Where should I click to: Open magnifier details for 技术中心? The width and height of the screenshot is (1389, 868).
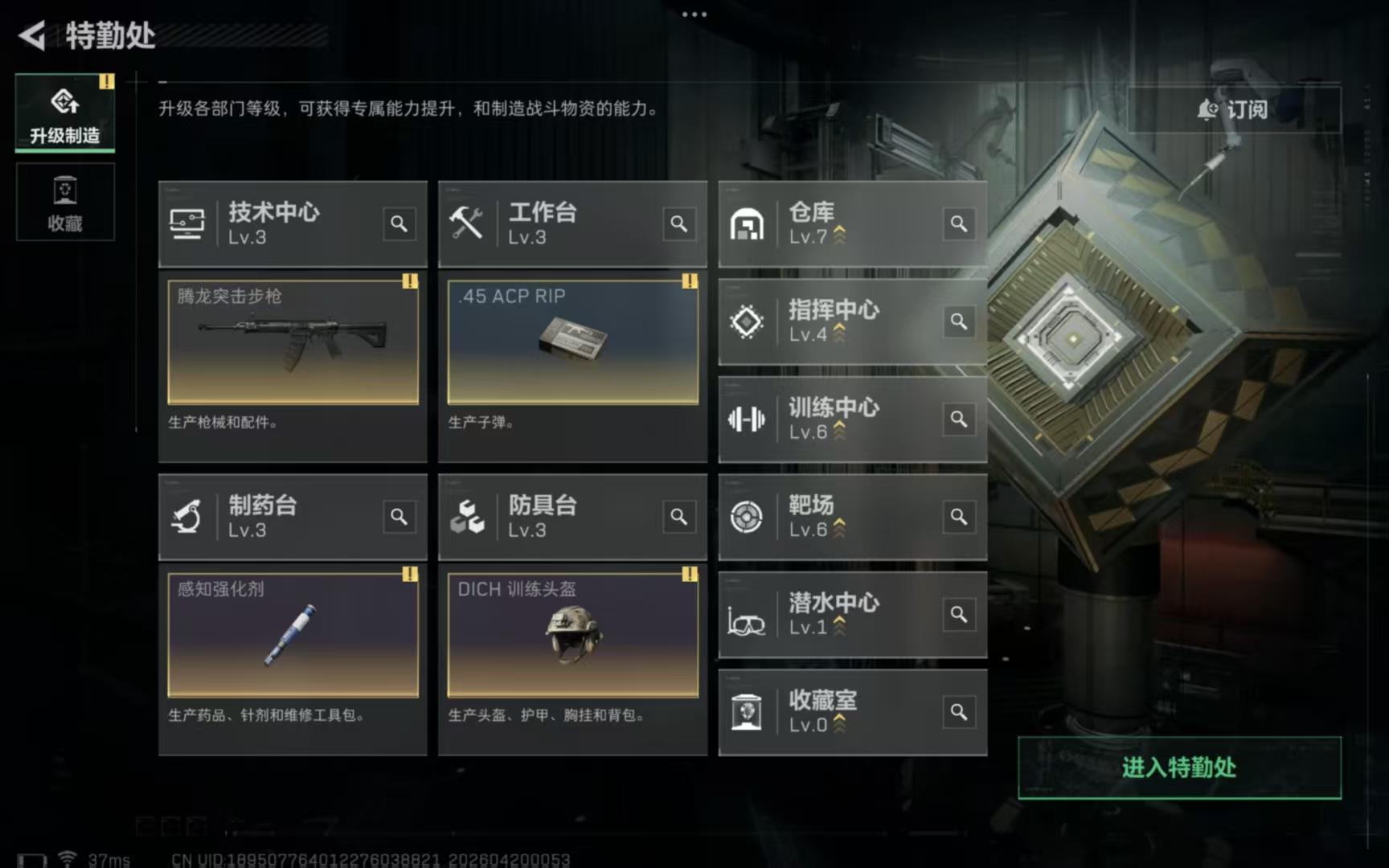(399, 224)
